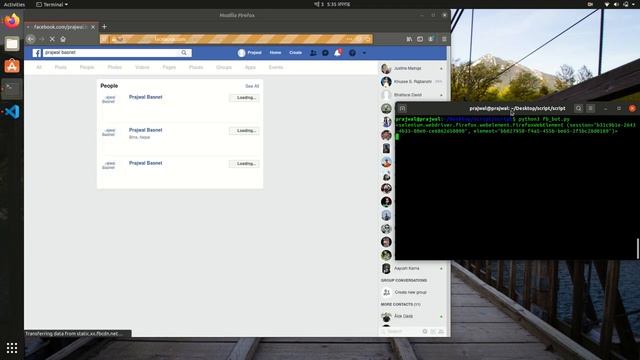Open third Prajwal Basnet result name
The image size is (640, 360).
[x=146, y=163]
